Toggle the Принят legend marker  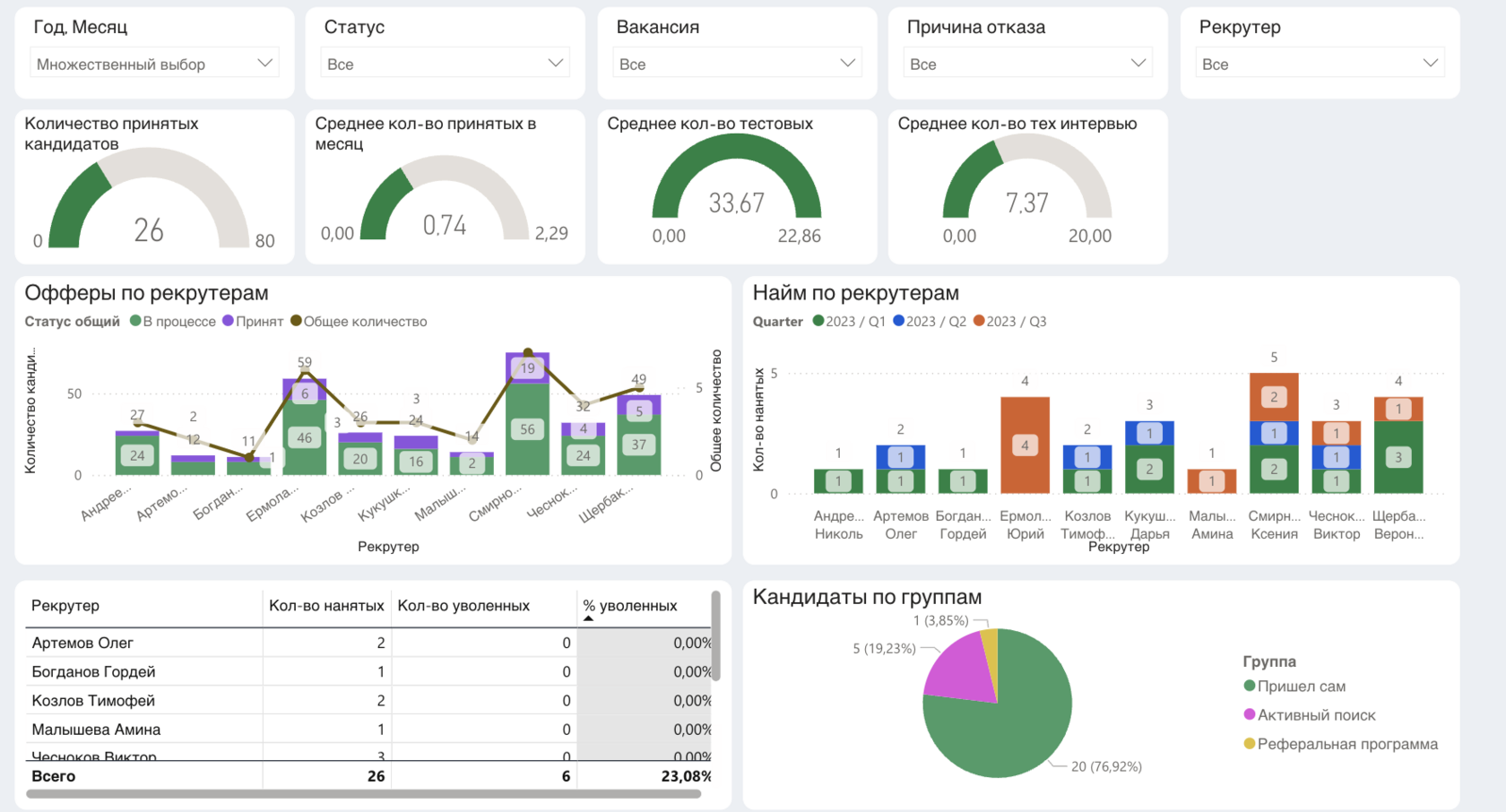pos(228,321)
